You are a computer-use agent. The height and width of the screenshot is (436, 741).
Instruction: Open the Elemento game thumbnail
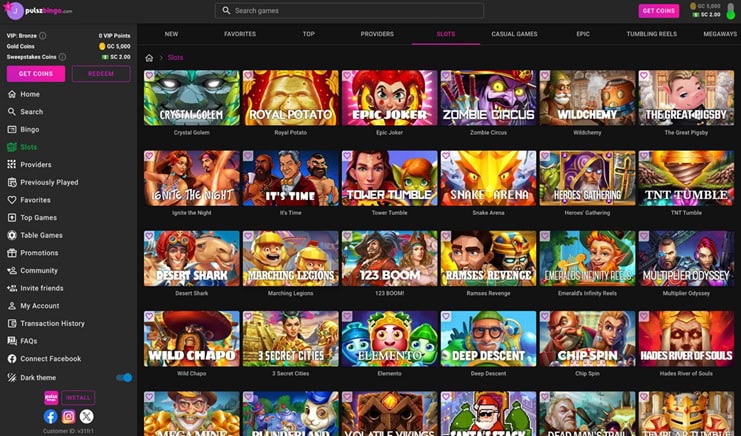click(389, 339)
